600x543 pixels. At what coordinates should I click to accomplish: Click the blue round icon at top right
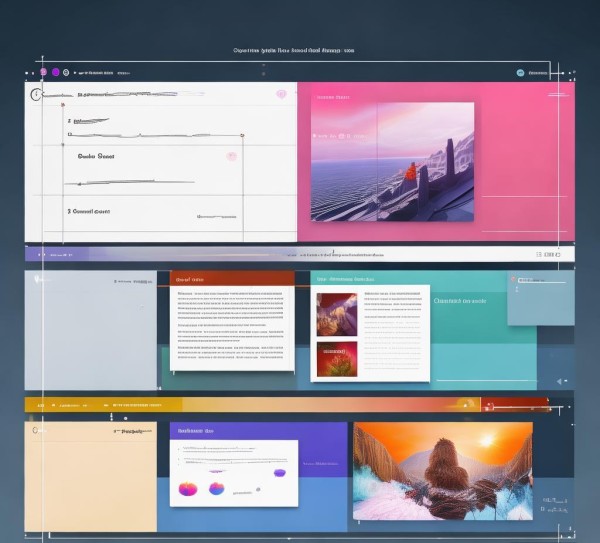[x=520, y=73]
